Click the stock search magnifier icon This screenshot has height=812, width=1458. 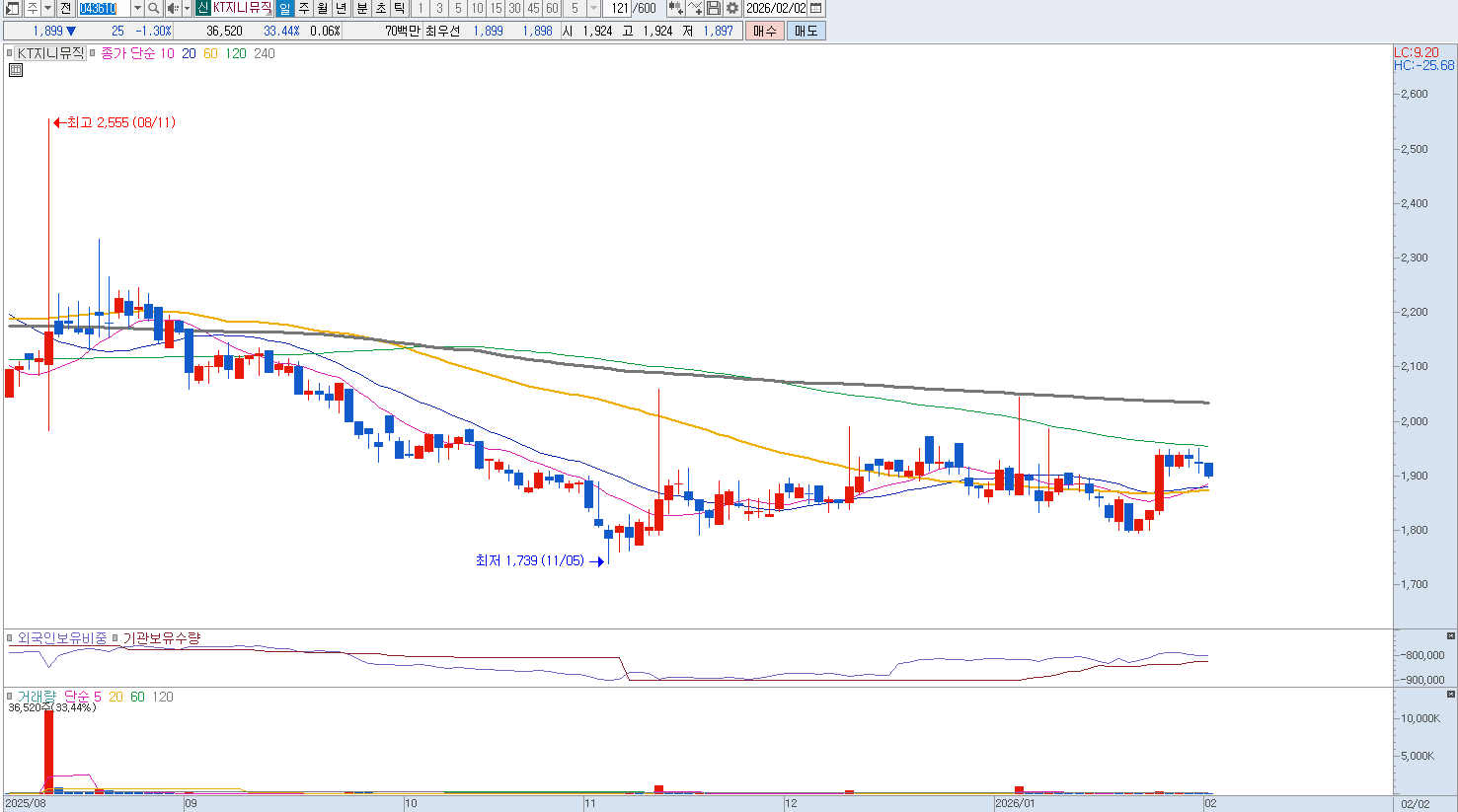(x=154, y=8)
